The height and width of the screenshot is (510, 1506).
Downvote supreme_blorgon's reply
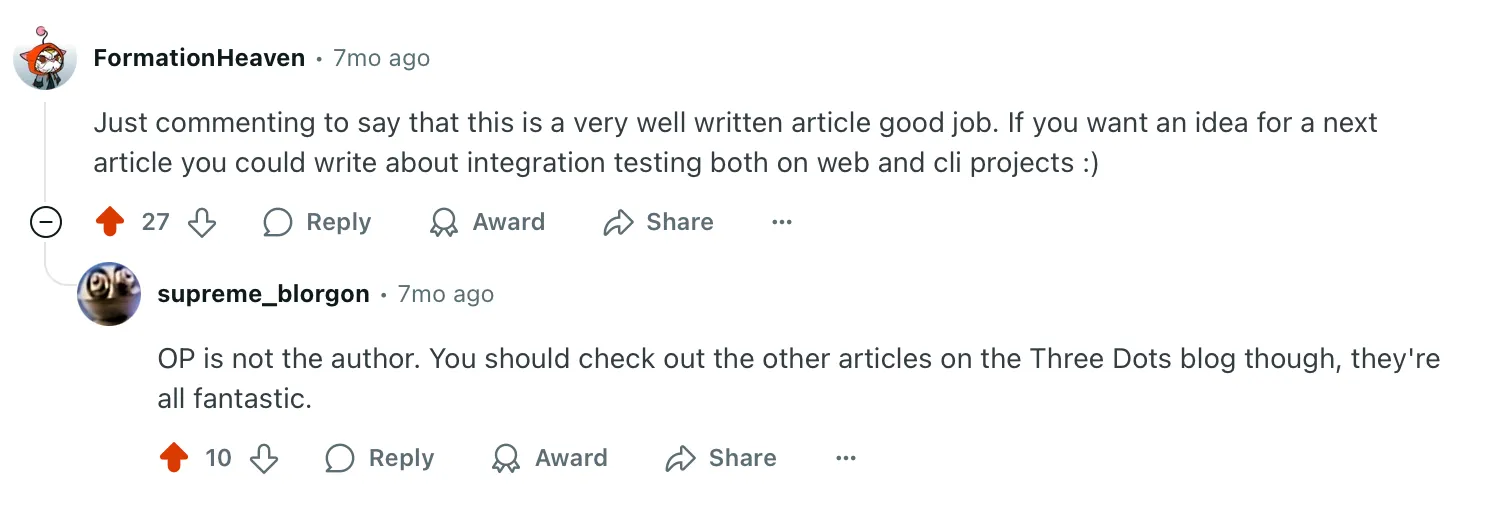(x=264, y=458)
